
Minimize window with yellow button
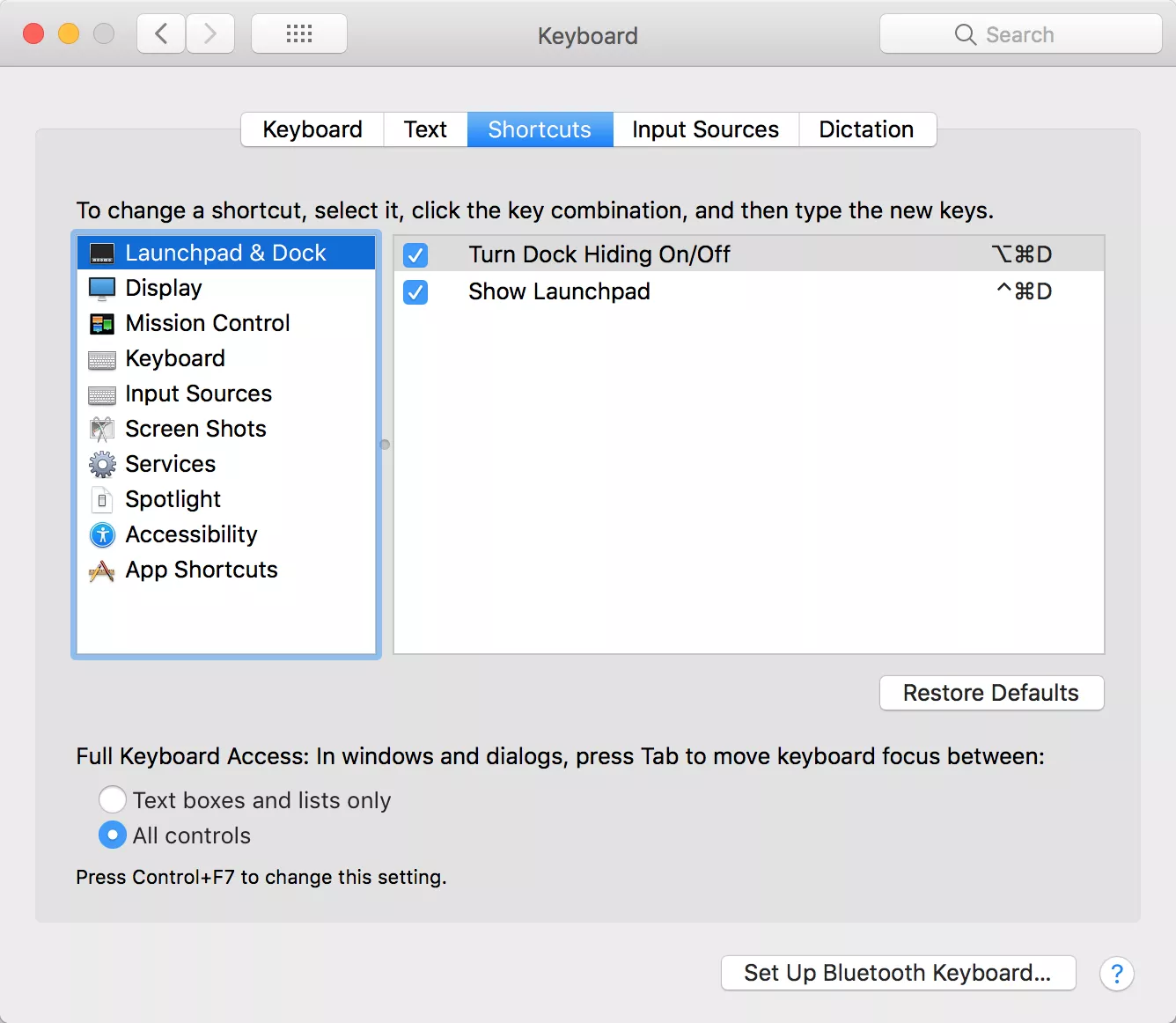coord(69,33)
